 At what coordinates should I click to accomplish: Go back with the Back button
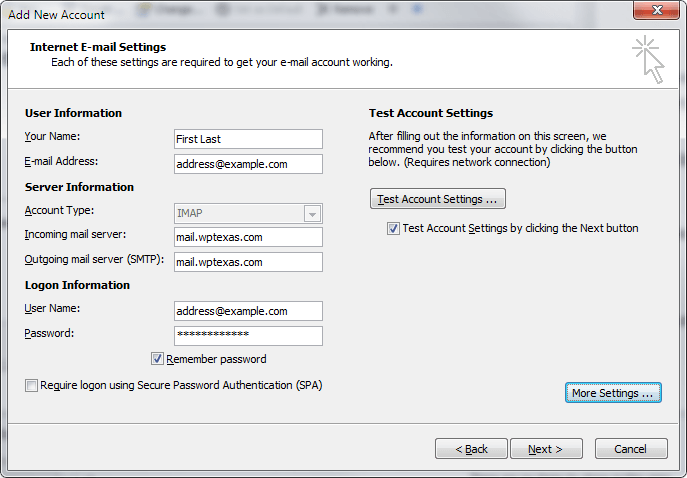[471, 449]
